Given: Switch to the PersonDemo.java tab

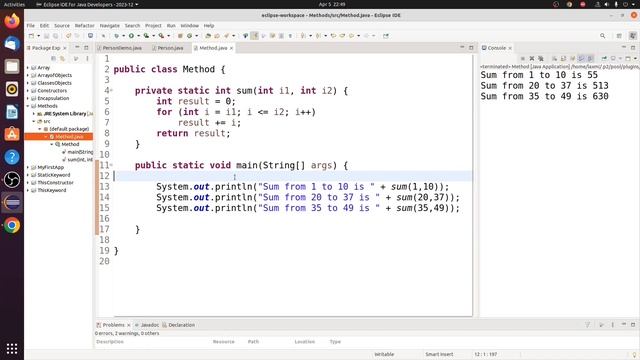Looking at the screenshot, I should coord(122,48).
